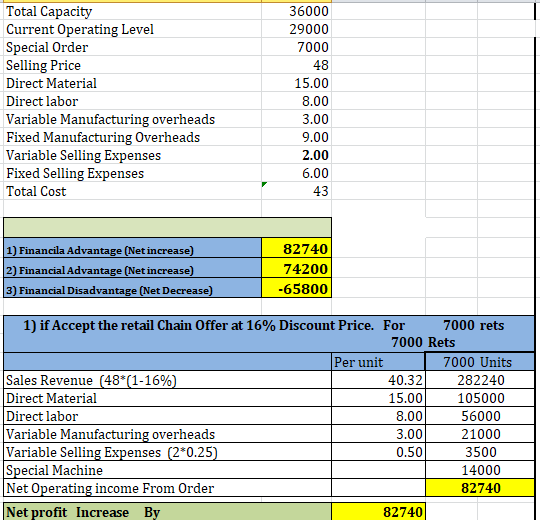Click the 0.50 per unit value

click(x=378, y=452)
